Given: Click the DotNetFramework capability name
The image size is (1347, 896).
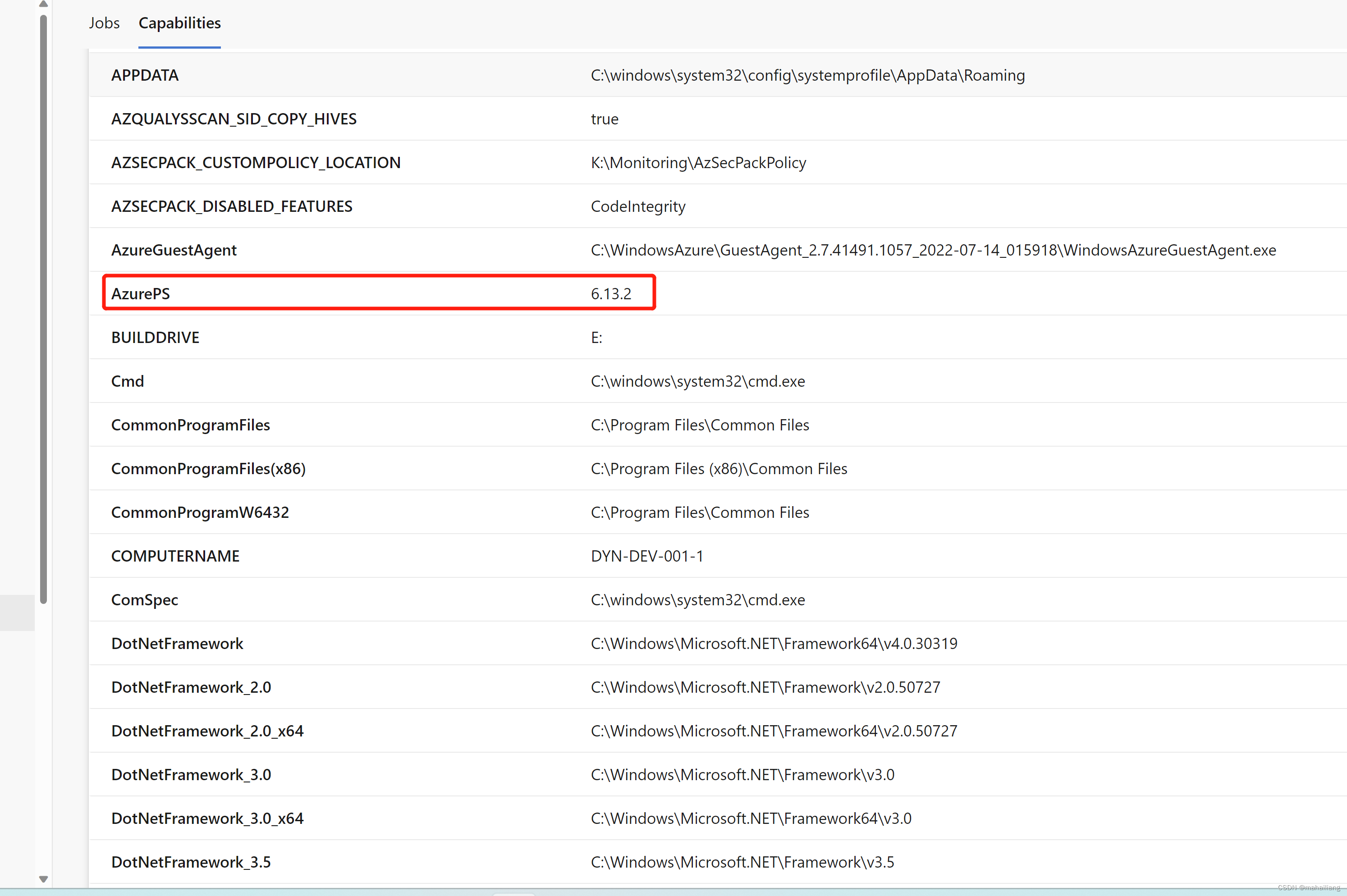Looking at the screenshot, I should tap(177, 644).
